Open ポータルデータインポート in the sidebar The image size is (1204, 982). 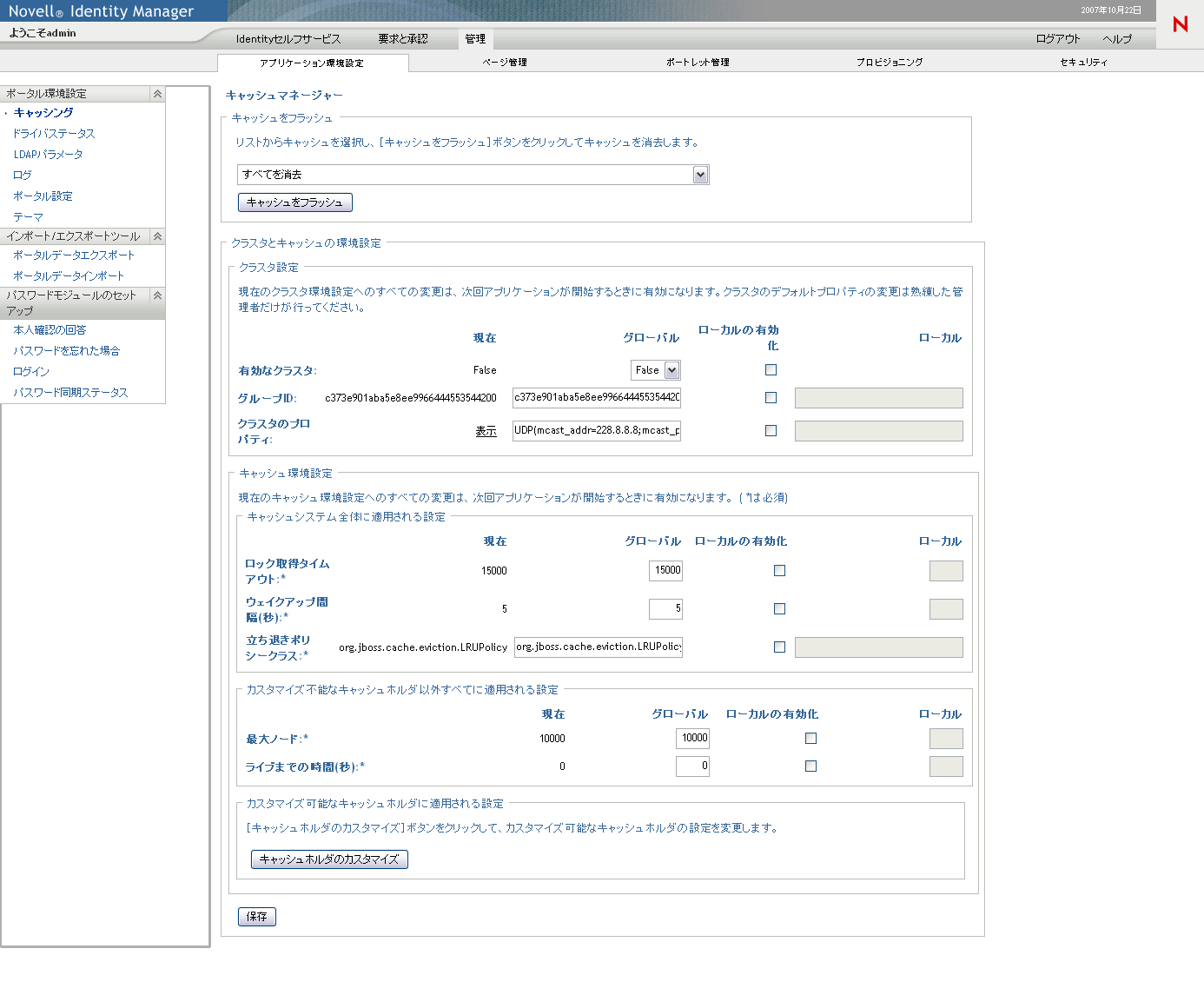[x=69, y=276]
